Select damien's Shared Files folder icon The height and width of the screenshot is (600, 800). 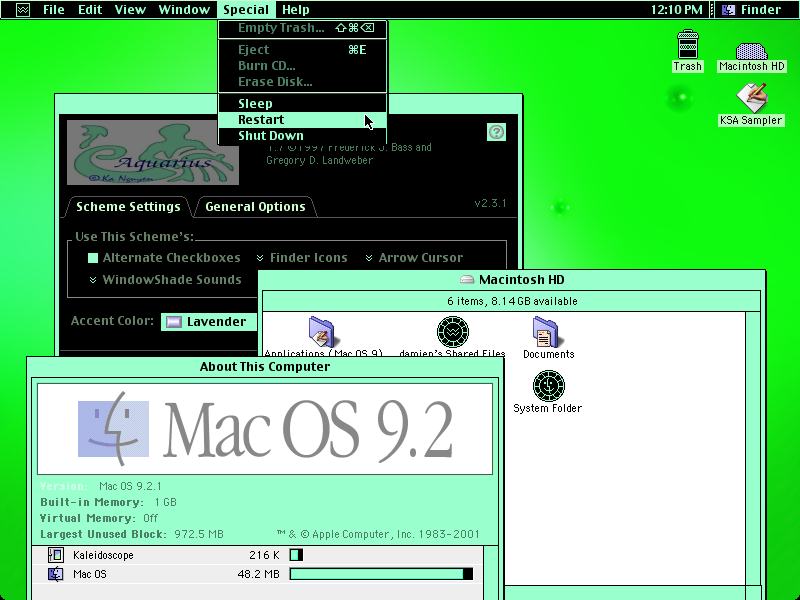click(x=453, y=332)
